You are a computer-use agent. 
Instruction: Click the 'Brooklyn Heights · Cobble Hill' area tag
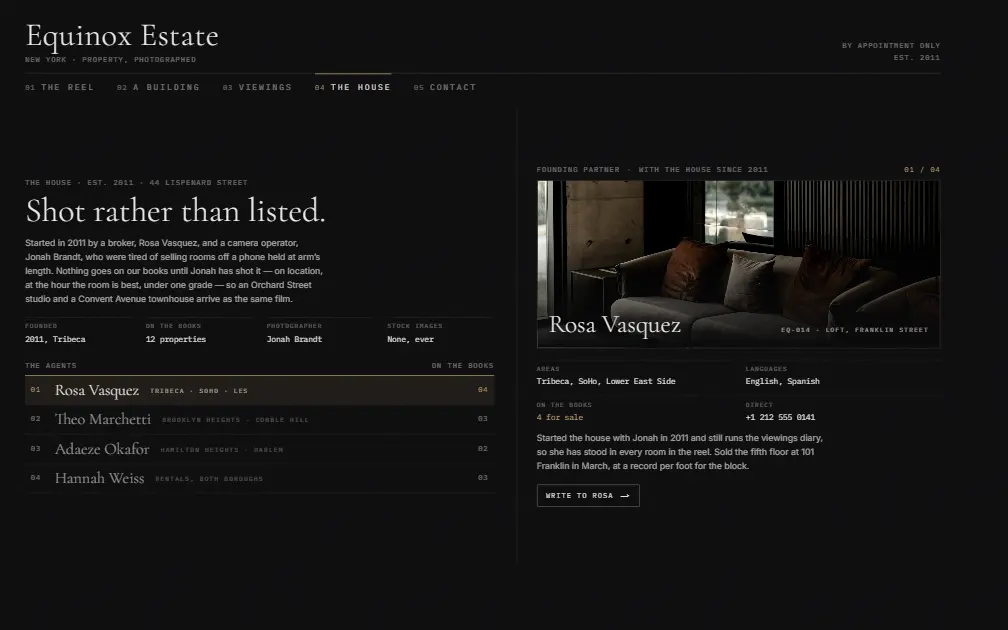pos(235,420)
